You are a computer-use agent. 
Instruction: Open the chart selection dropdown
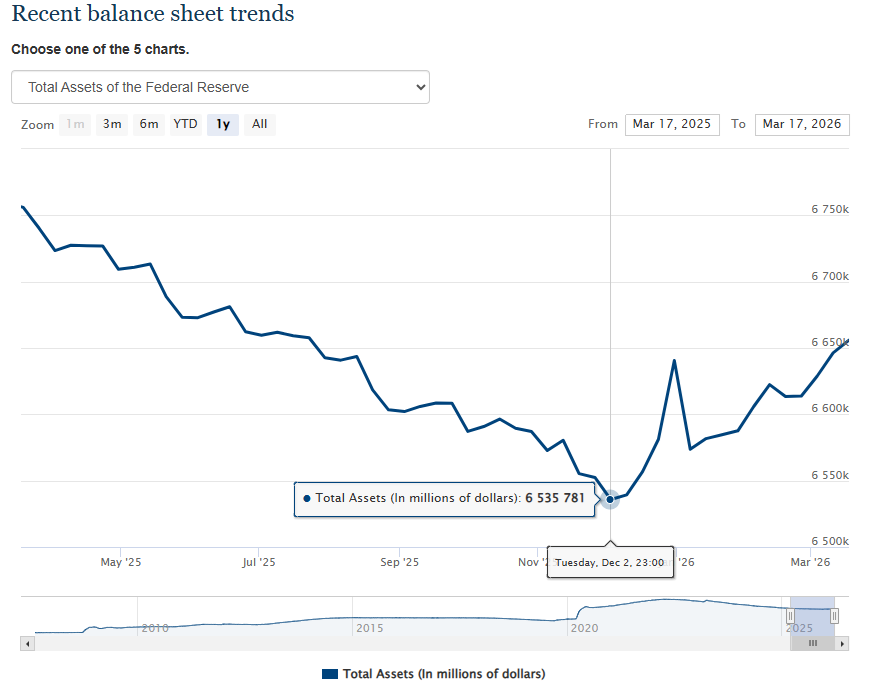(x=220, y=87)
